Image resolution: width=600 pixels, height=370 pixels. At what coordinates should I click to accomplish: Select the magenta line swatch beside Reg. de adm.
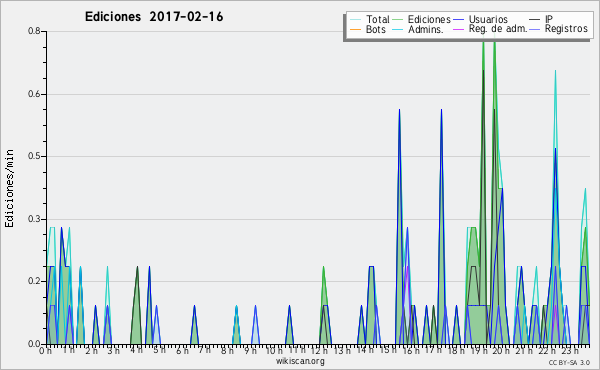click(x=459, y=29)
